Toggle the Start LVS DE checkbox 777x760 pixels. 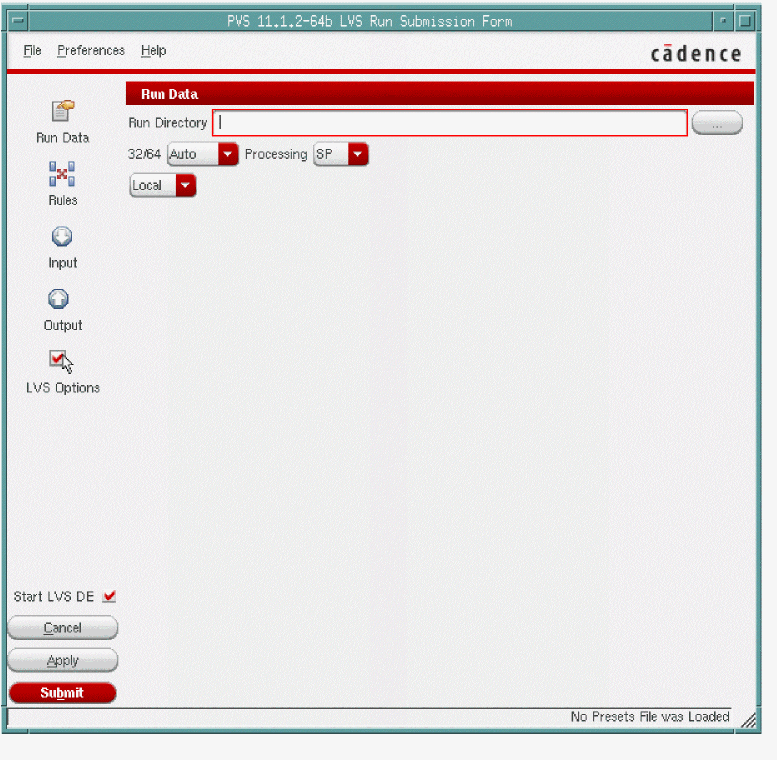coord(109,596)
